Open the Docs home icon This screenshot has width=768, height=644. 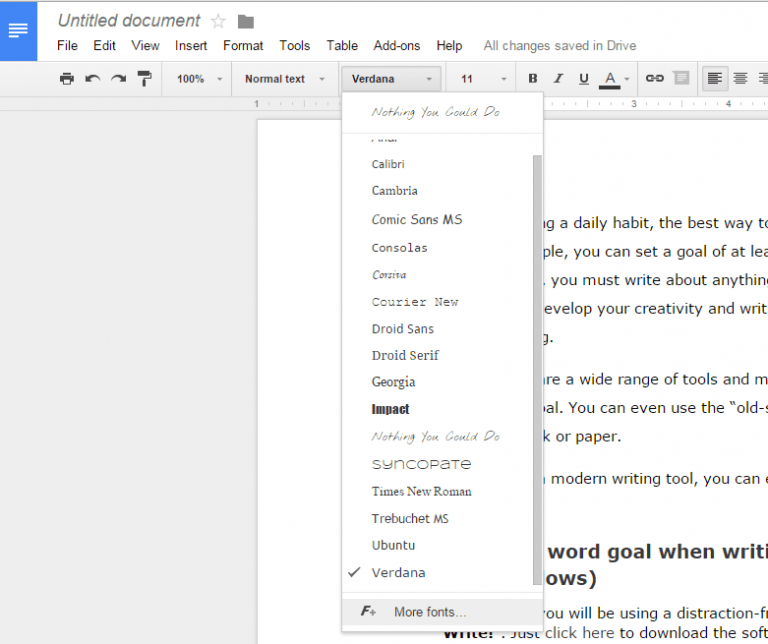(x=18, y=31)
